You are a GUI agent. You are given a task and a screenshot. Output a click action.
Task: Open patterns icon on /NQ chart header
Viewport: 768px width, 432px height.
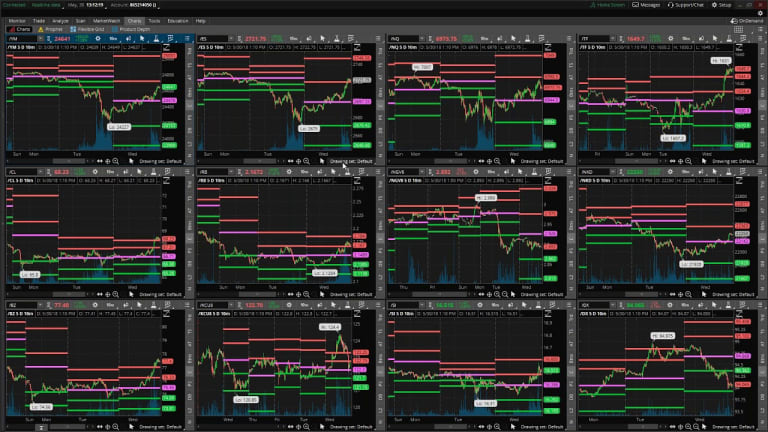(x=541, y=38)
